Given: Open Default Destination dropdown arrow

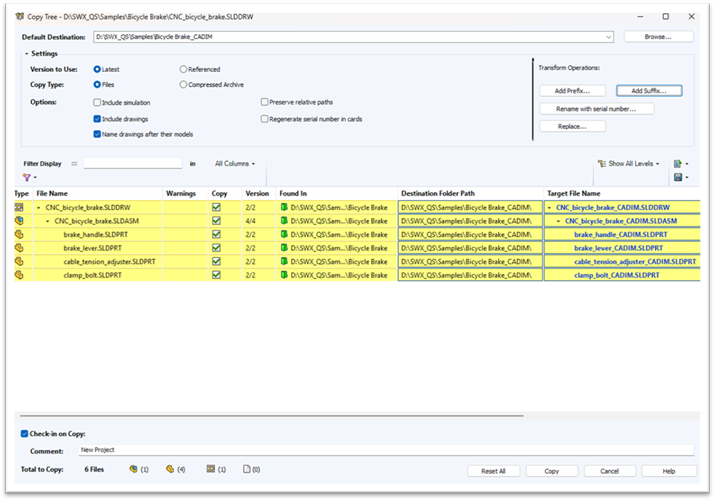Looking at the screenshot, I should [608, 37].
